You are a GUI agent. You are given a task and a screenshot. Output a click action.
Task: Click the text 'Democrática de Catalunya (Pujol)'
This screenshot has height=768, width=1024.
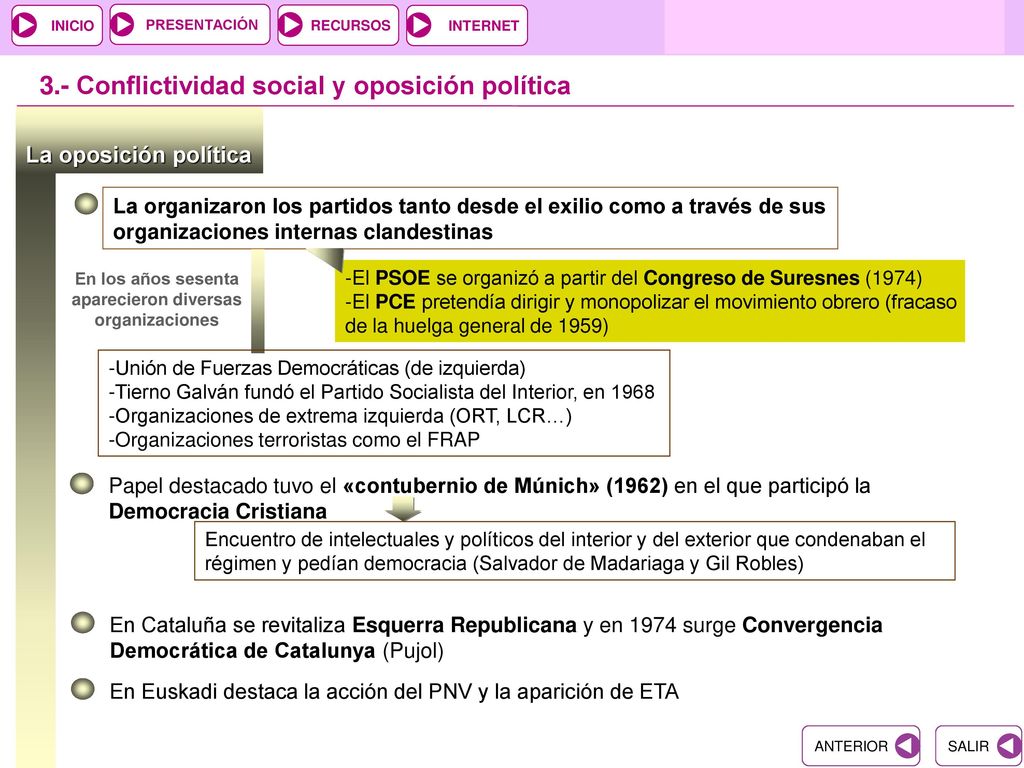click(277, 650)
